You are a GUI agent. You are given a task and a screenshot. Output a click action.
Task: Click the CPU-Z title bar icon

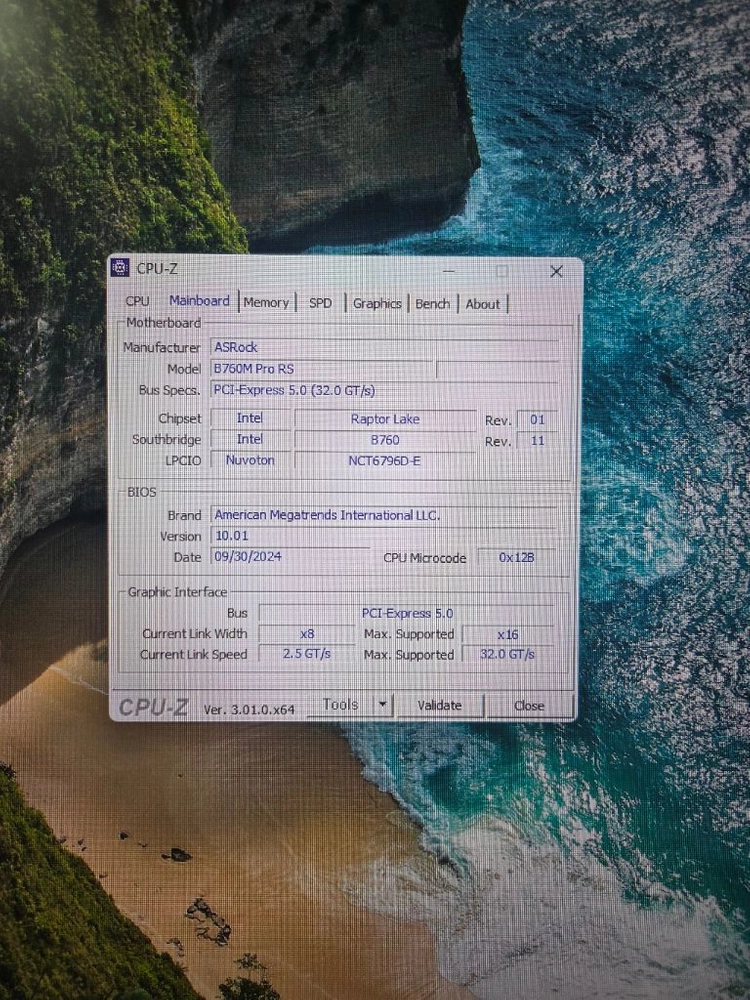tap(121, 268)
